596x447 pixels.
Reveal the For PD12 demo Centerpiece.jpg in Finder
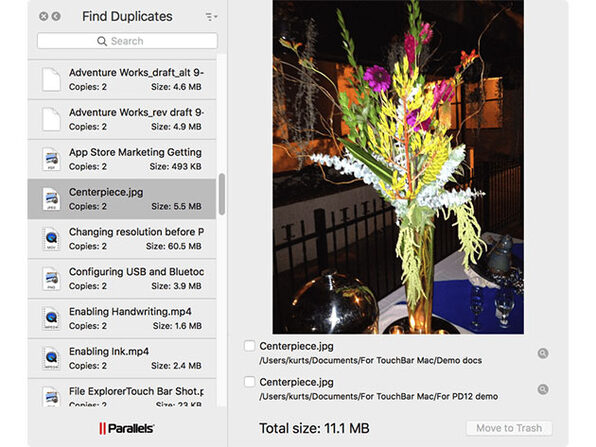(x=543, y=389)
